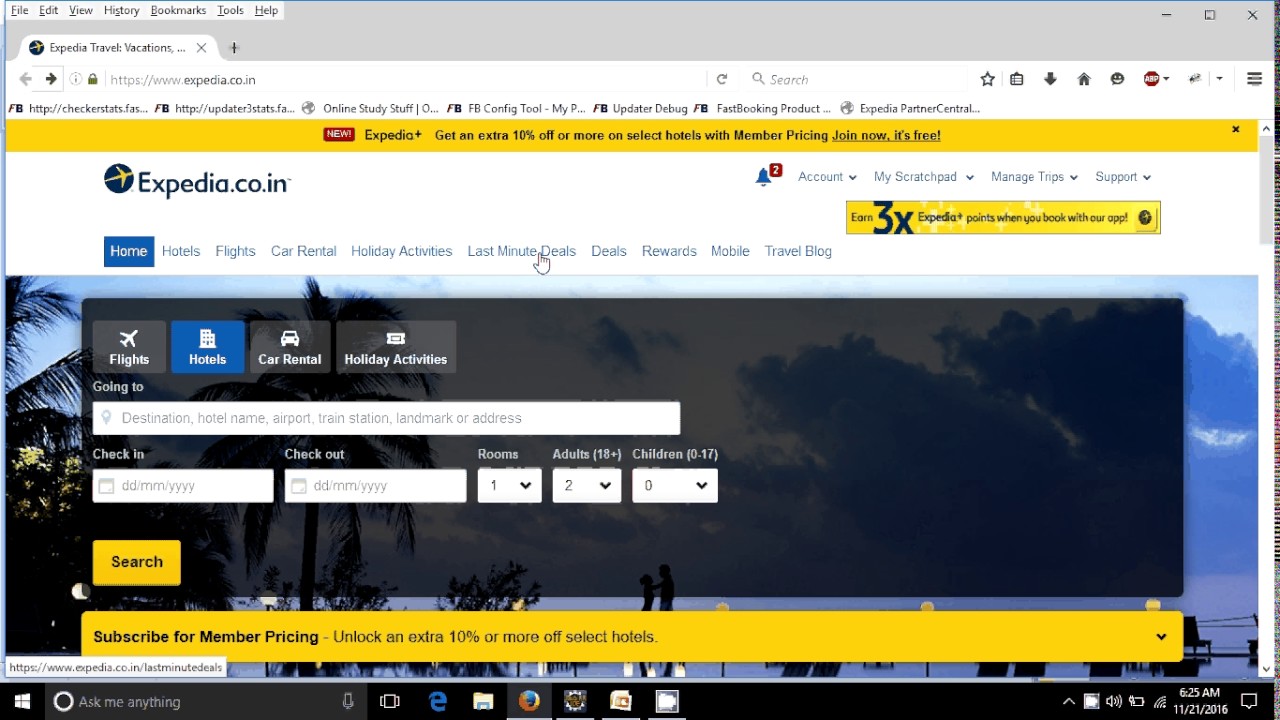Close the Expedia Travel tab
The width and height of the screenshot is (1280, 720).
(201, 47)
